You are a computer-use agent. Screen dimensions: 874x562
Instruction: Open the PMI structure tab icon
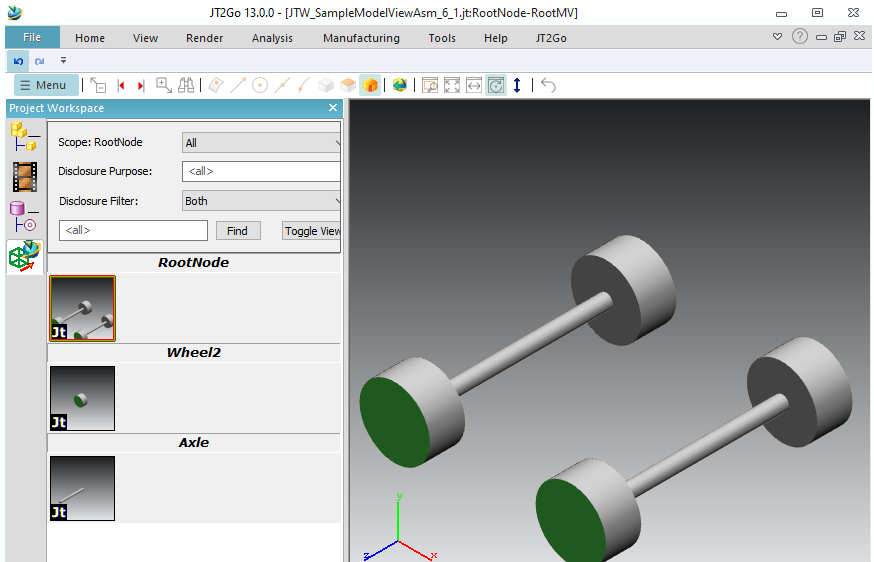[24, 217]
